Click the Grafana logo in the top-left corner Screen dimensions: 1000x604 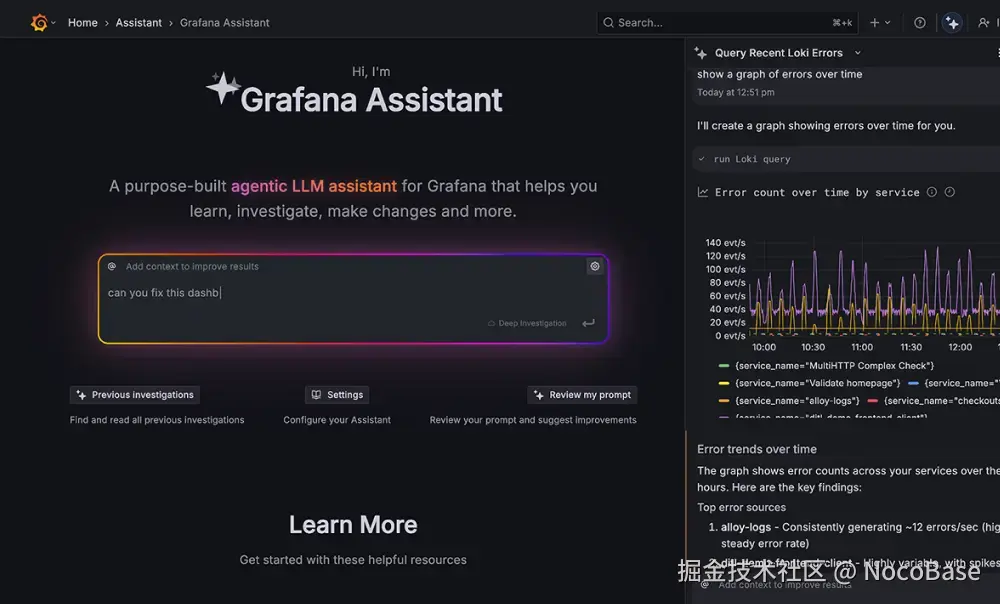point(39,22)
